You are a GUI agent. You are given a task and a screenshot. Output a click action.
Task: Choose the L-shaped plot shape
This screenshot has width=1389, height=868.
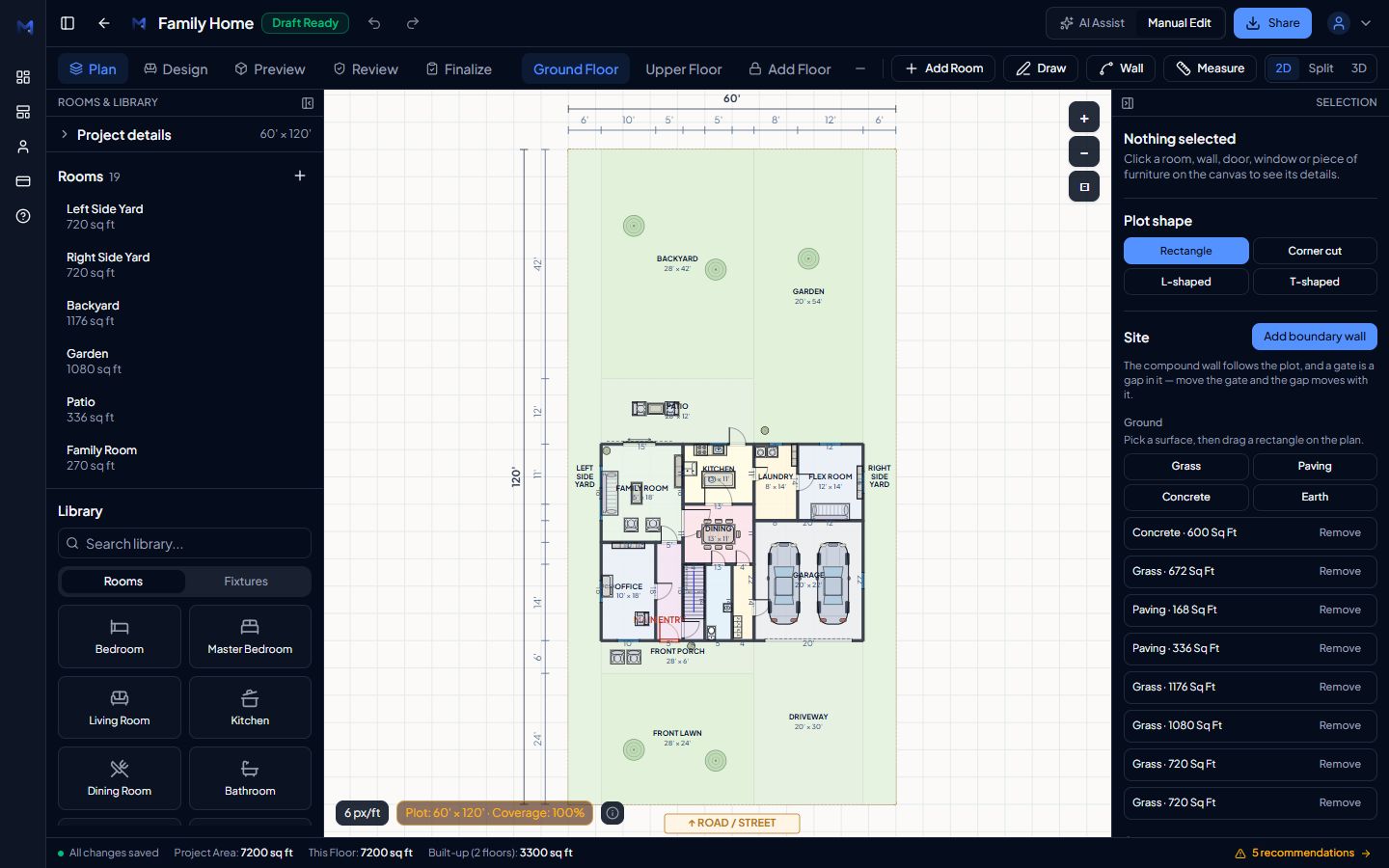[x=1186, y=282]
